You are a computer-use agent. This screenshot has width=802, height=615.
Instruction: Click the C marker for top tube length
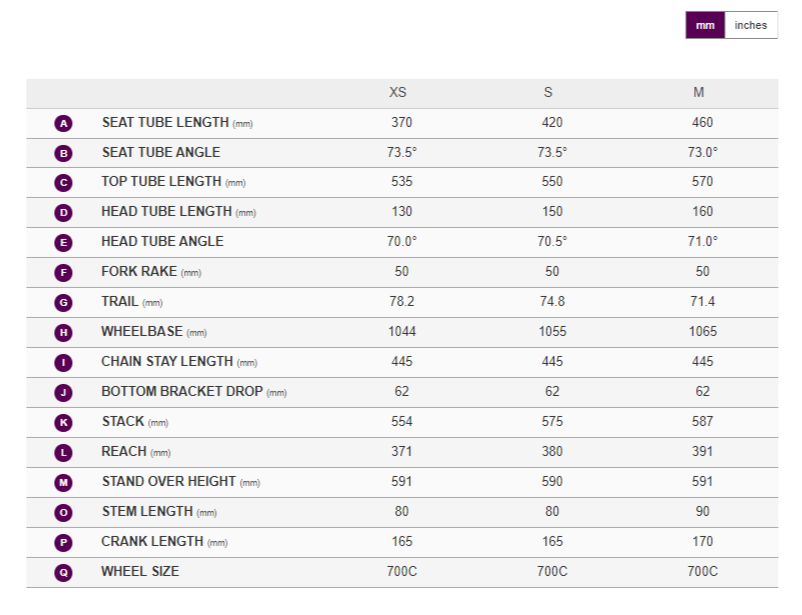(64, 183)
